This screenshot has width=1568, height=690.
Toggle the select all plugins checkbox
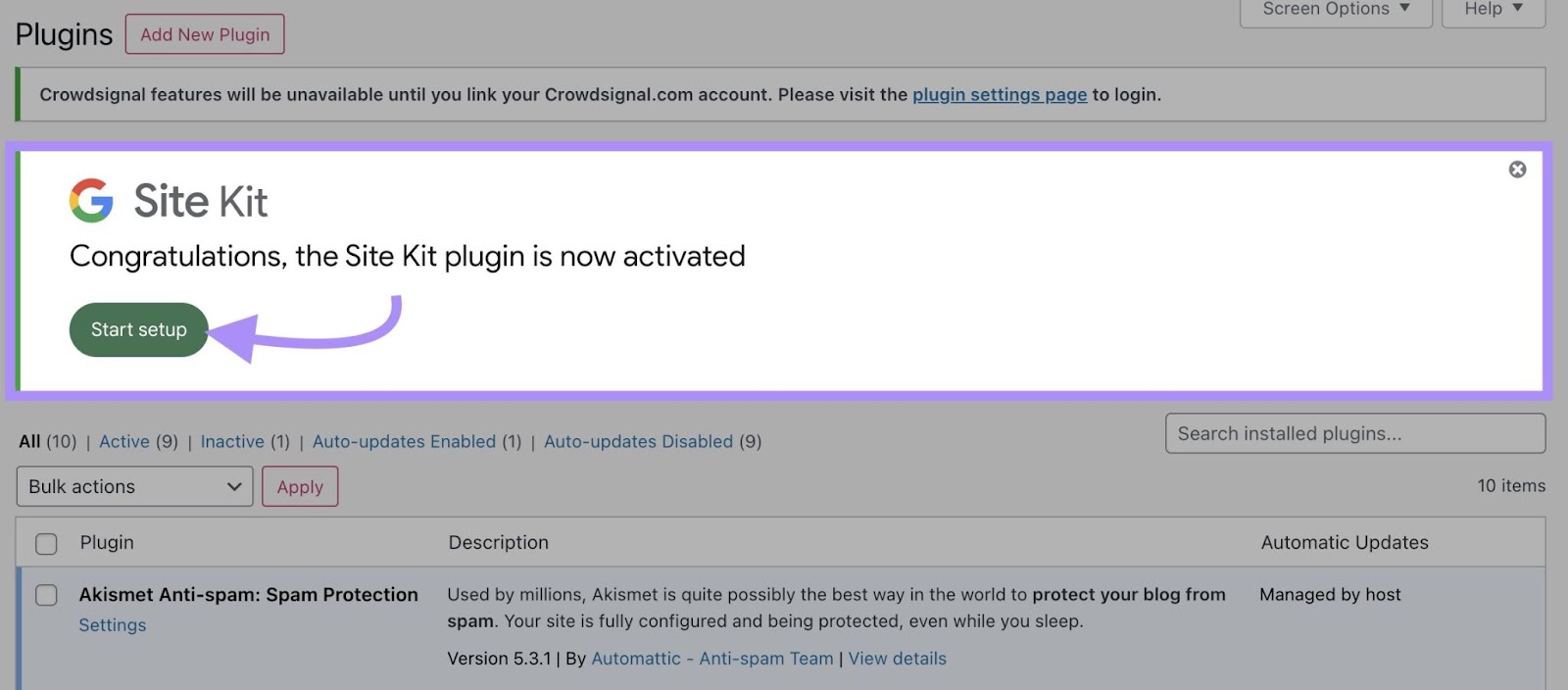coord(46,544)
